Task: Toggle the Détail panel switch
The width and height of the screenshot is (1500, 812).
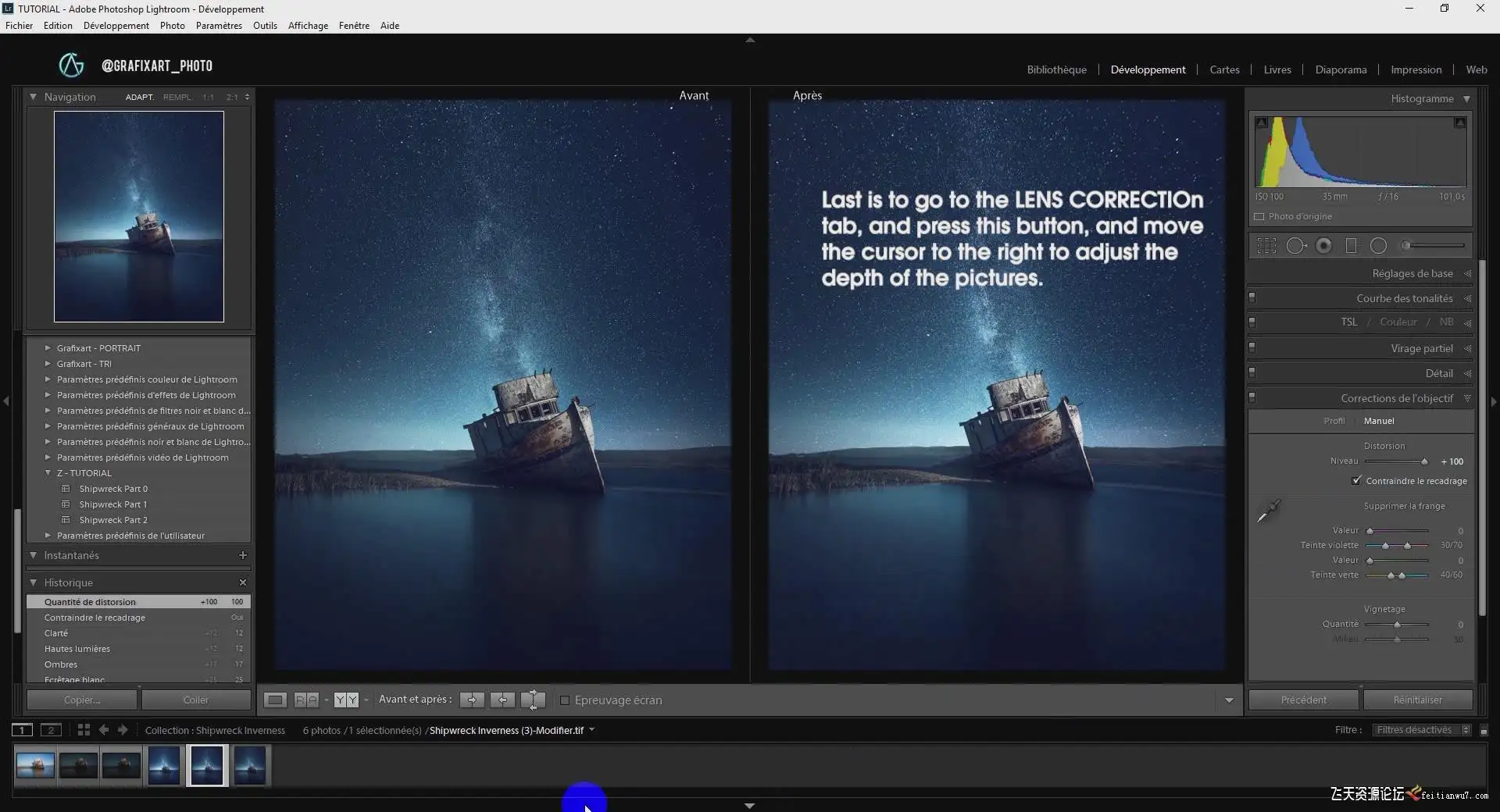Action: point(1252,372)
